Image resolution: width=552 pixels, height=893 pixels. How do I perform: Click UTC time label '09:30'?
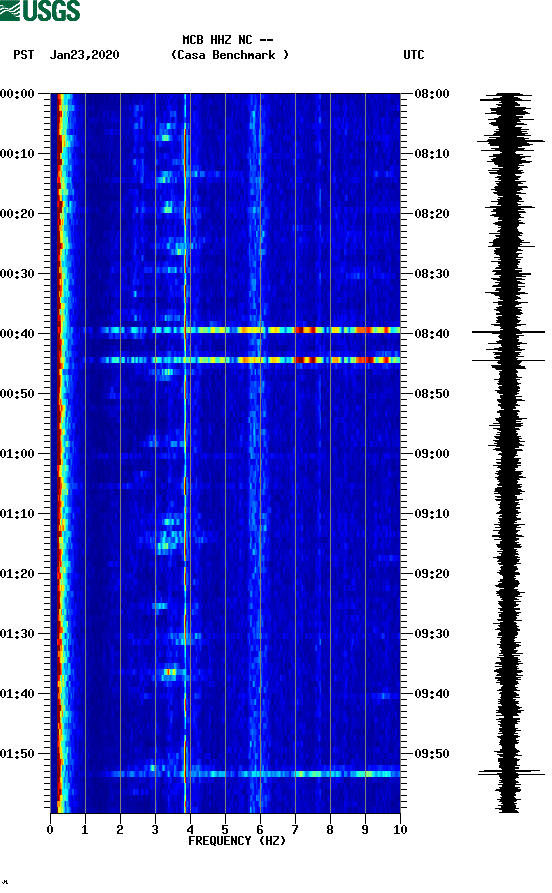point(432,634)
